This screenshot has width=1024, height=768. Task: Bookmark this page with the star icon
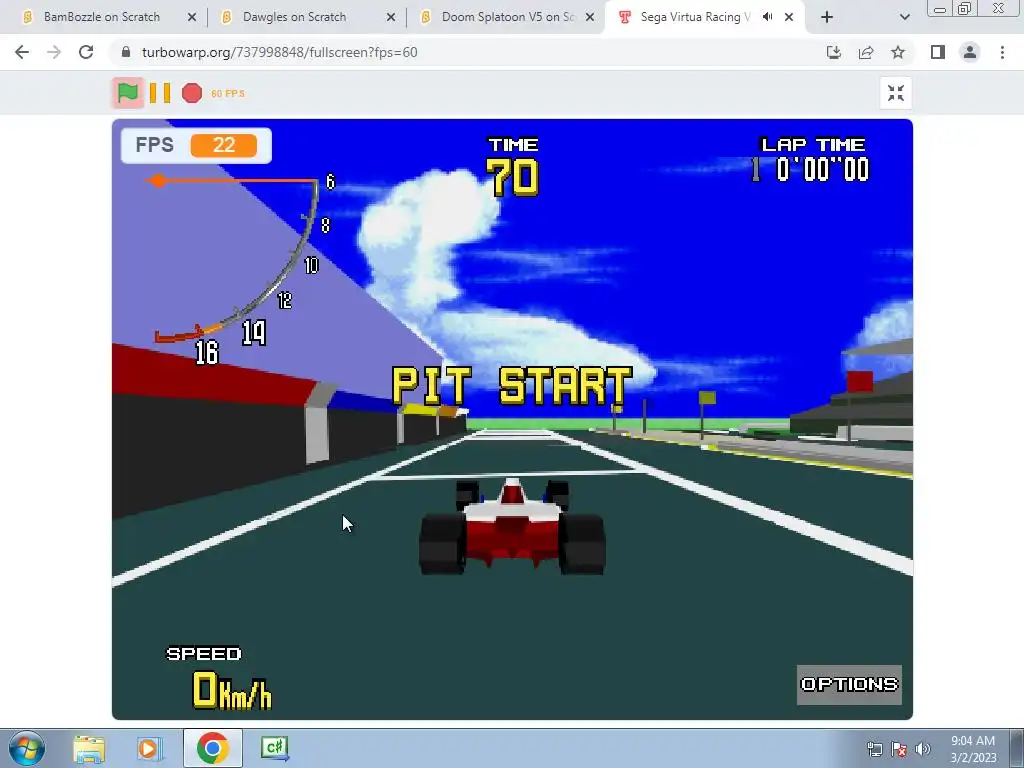(x=898, y=52)
